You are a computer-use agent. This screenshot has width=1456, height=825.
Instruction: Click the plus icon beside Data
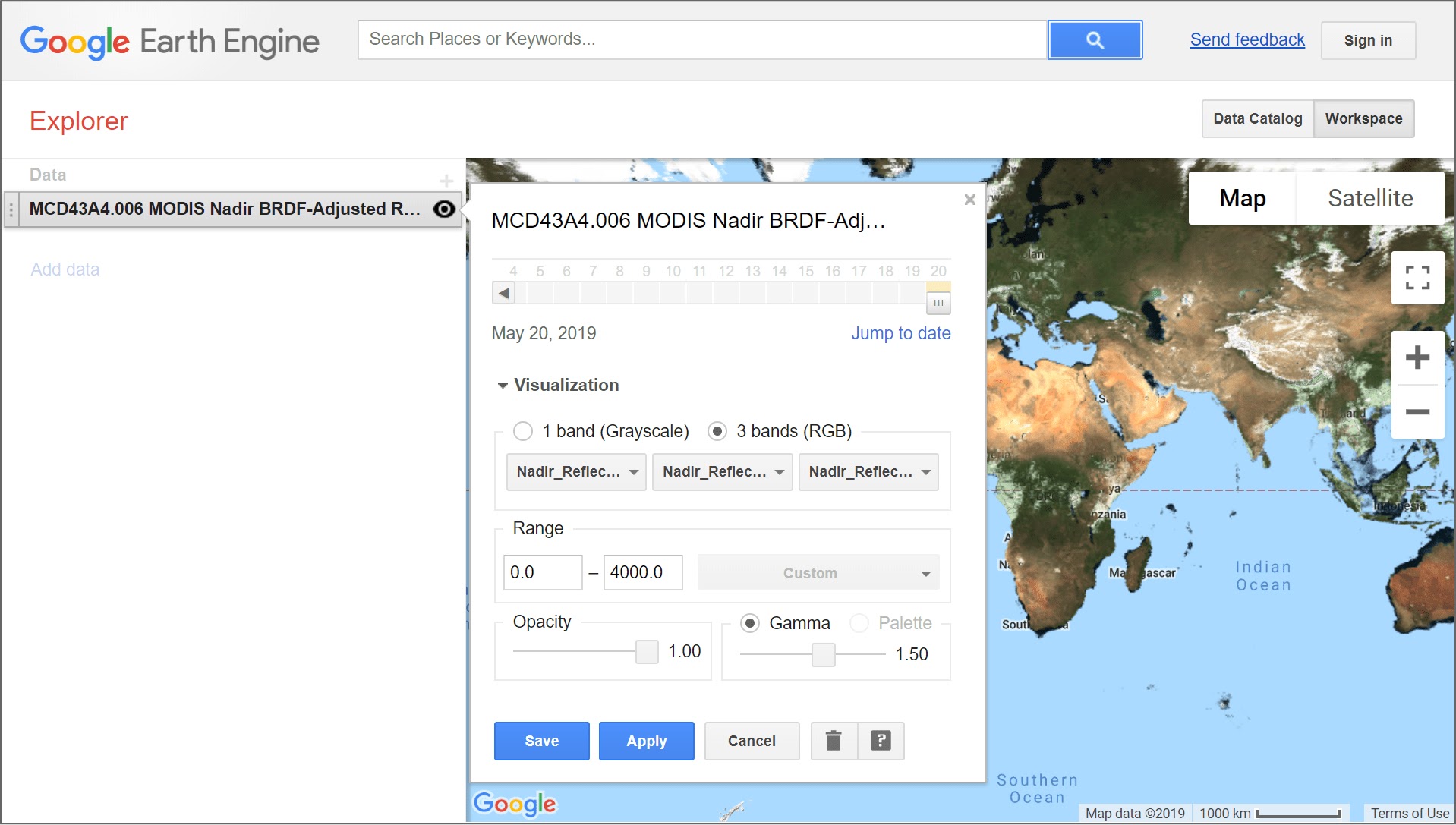[x=446, y=181]
